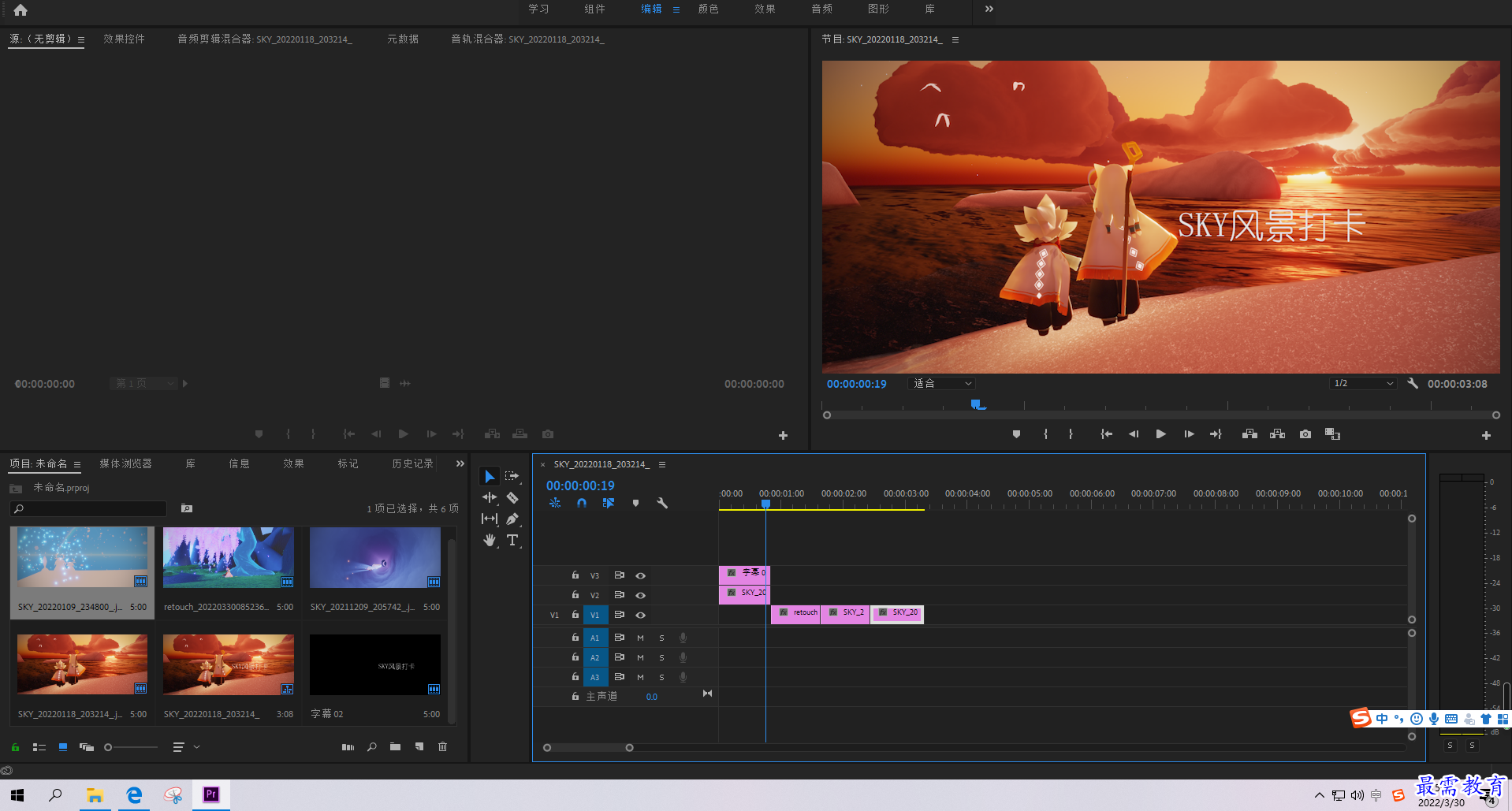
Task: Mute audio track A3
Action: (x=641, y=677)
